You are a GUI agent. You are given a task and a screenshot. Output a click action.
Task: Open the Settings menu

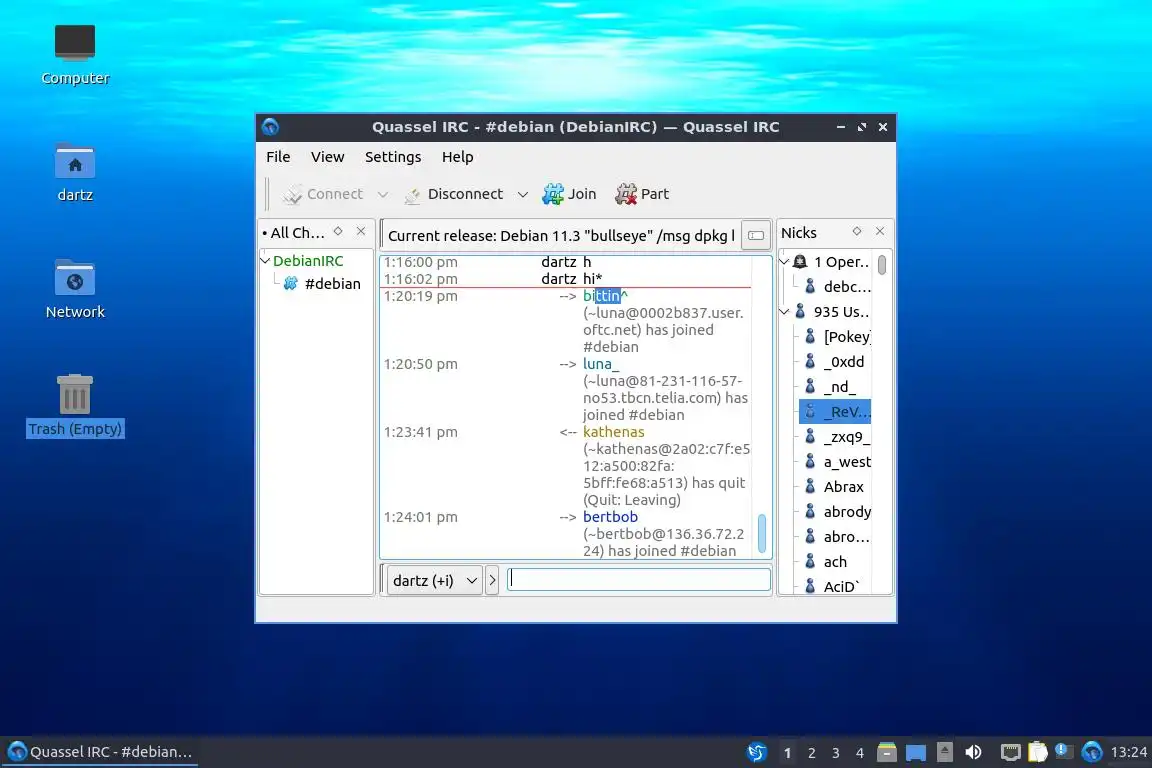[393, 157]
